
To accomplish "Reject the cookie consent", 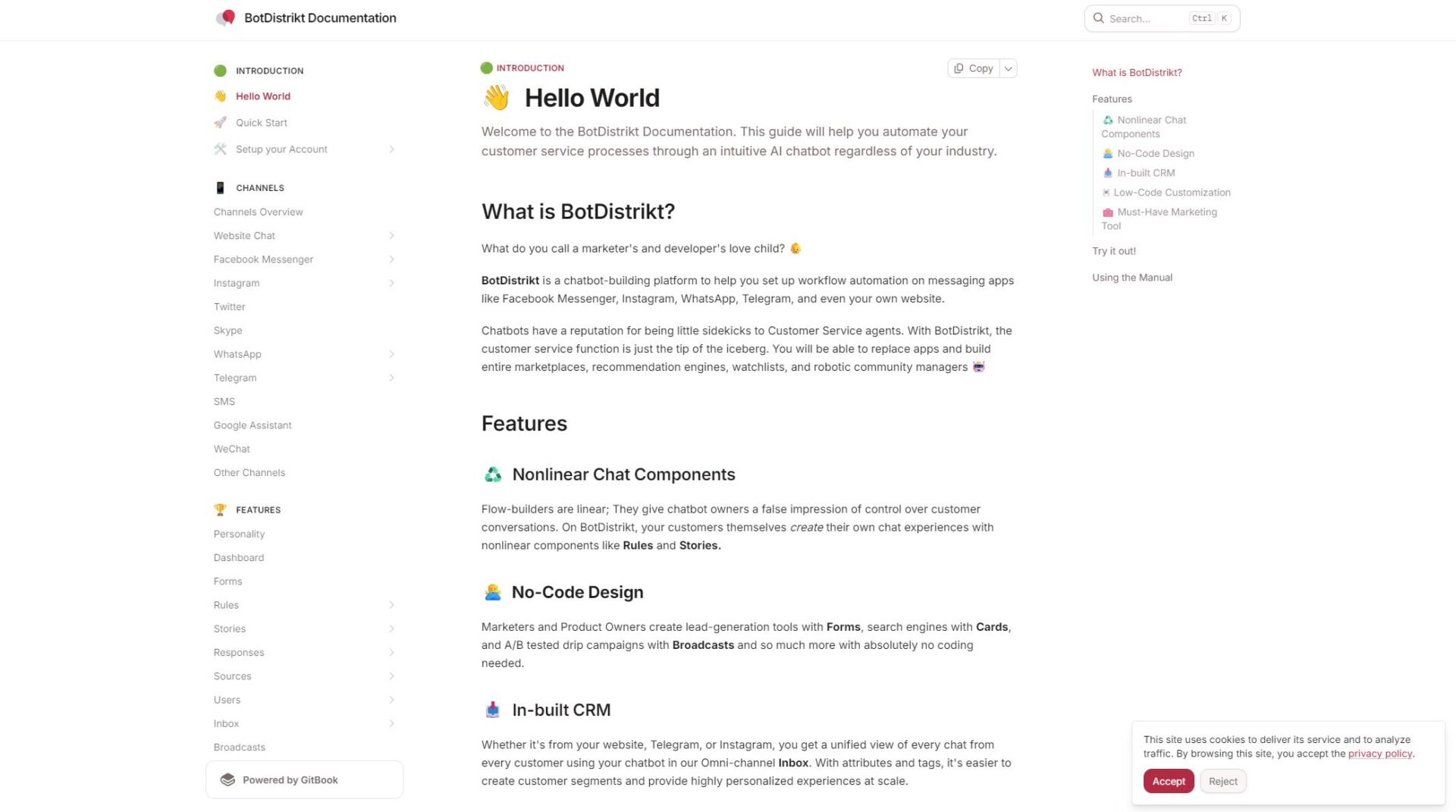I will [1222, 782].
